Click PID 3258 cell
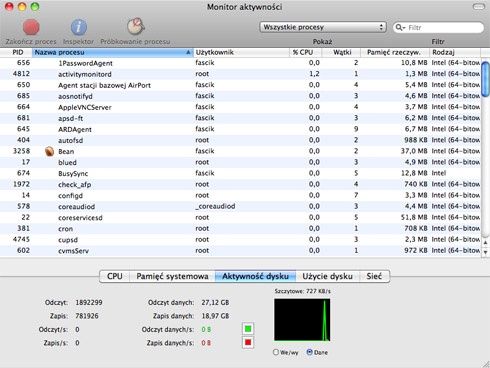This screenshot has width=490, height=368. (21, 151)
